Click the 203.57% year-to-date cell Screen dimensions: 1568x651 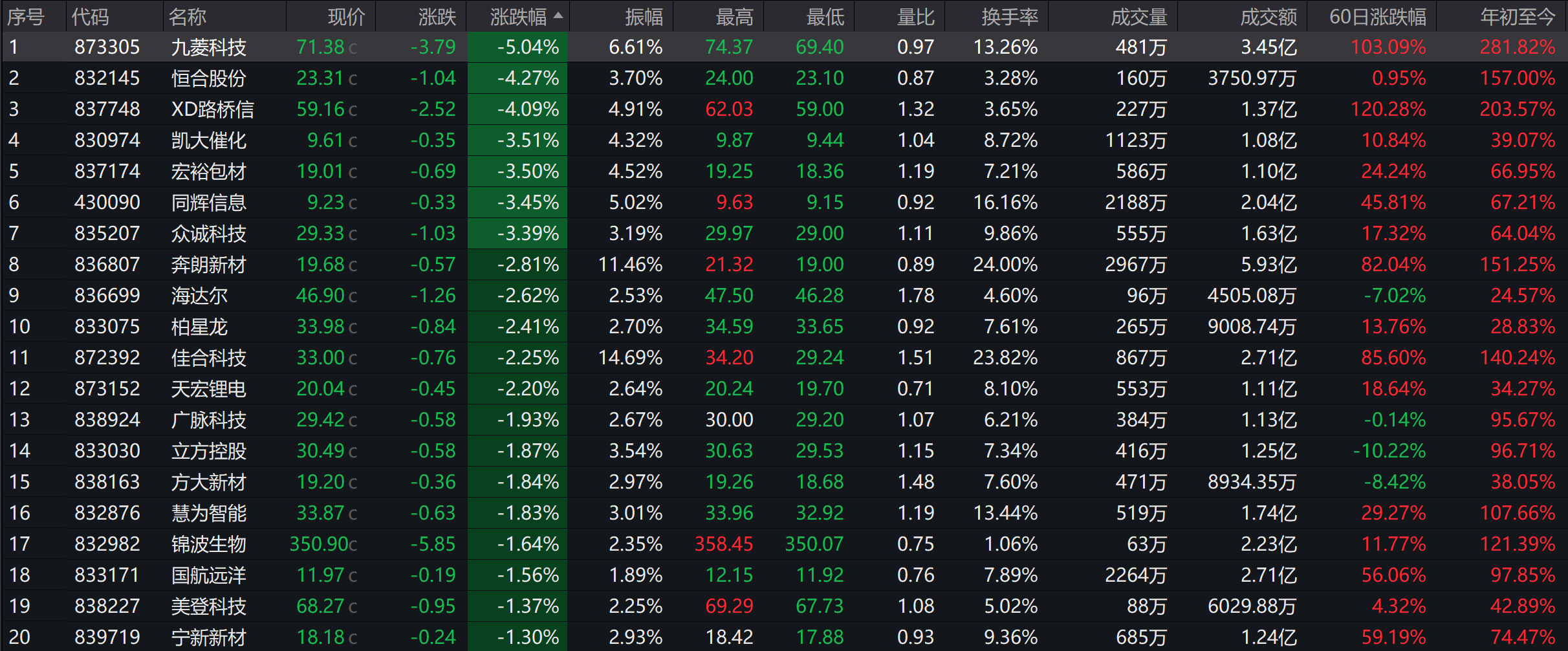[x=1518, y=109]
